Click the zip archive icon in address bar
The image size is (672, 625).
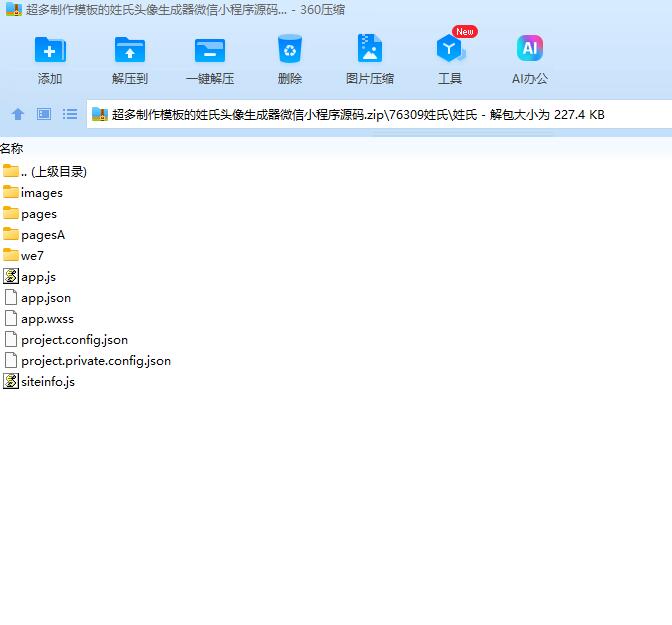(x=99, y=114)
